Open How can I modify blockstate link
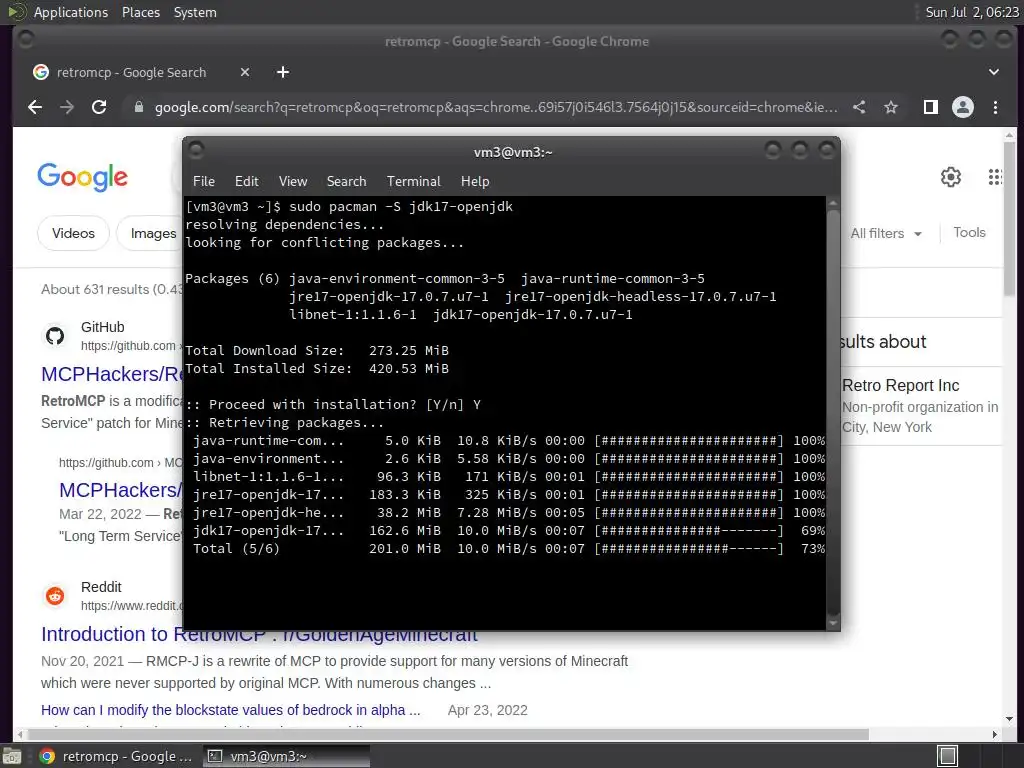 click(x=231, y=710)
